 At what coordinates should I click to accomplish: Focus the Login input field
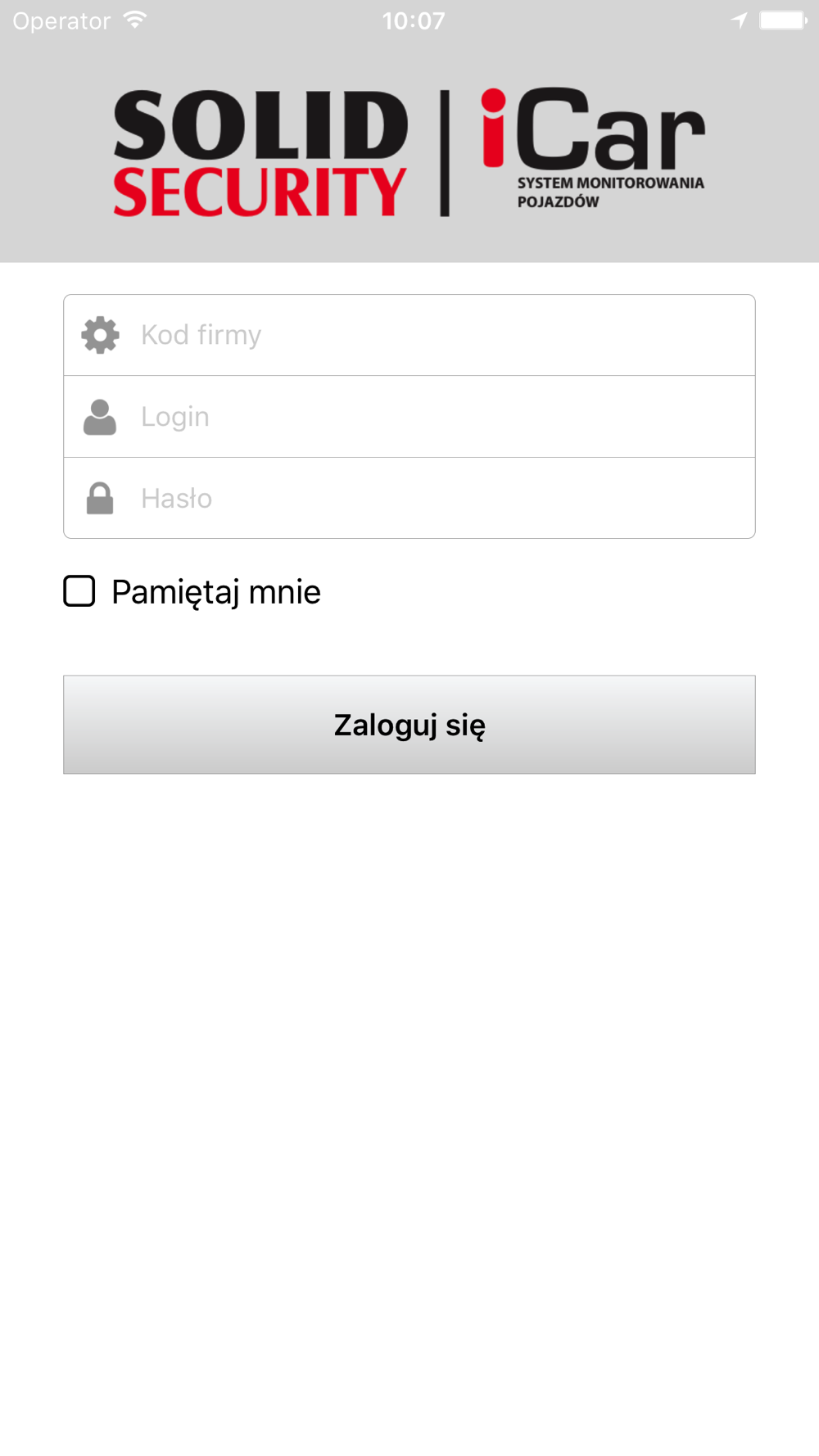click(409, 417)
